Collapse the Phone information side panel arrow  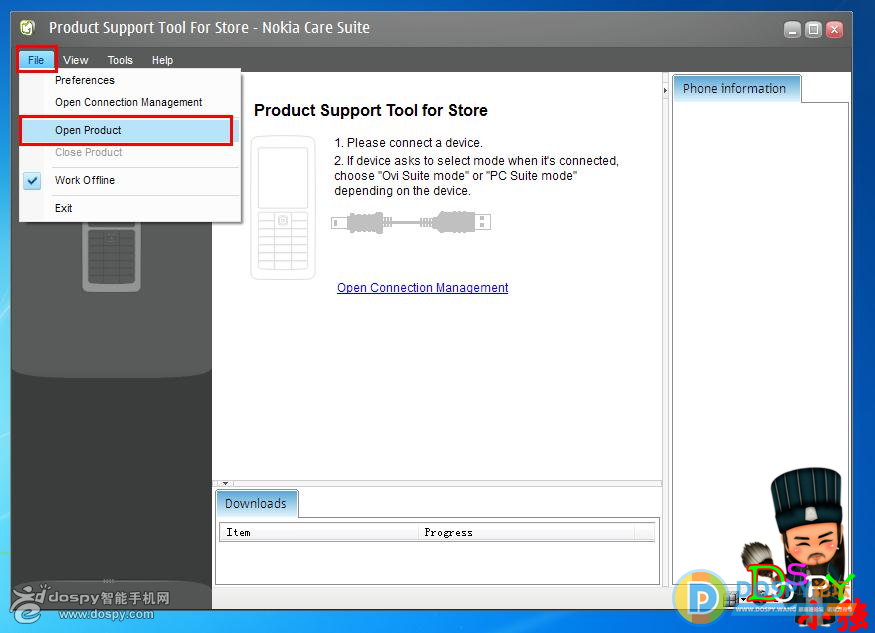(x=665, y=90)
